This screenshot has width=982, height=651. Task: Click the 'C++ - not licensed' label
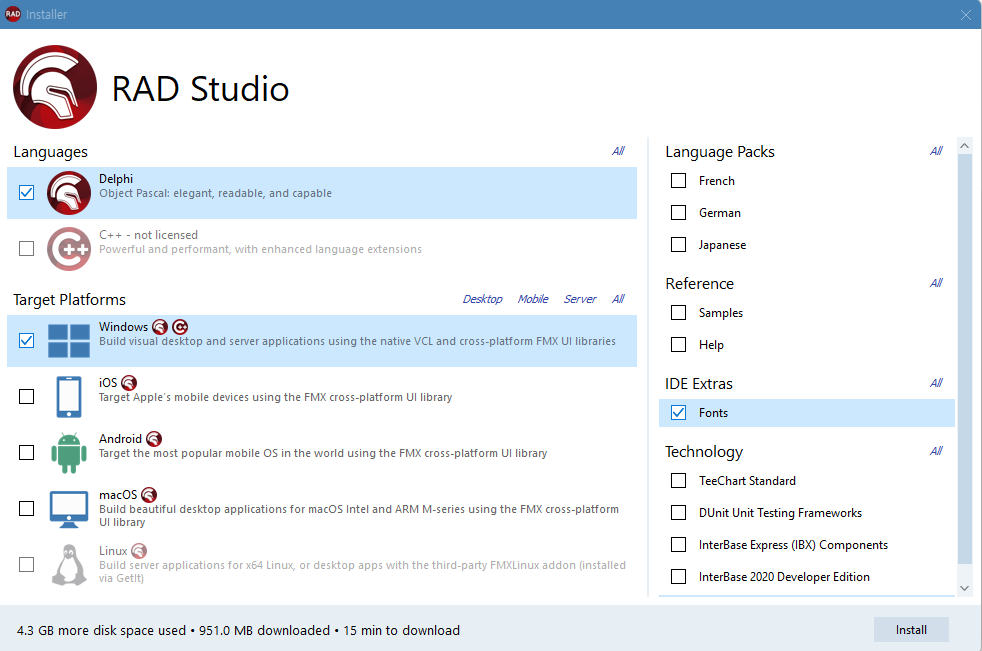(148, 235)
